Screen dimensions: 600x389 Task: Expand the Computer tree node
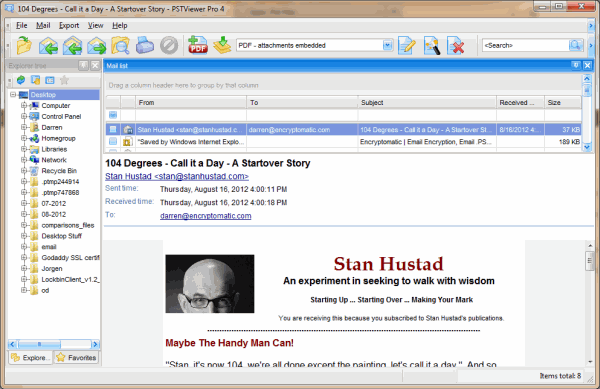click(24, 105)
